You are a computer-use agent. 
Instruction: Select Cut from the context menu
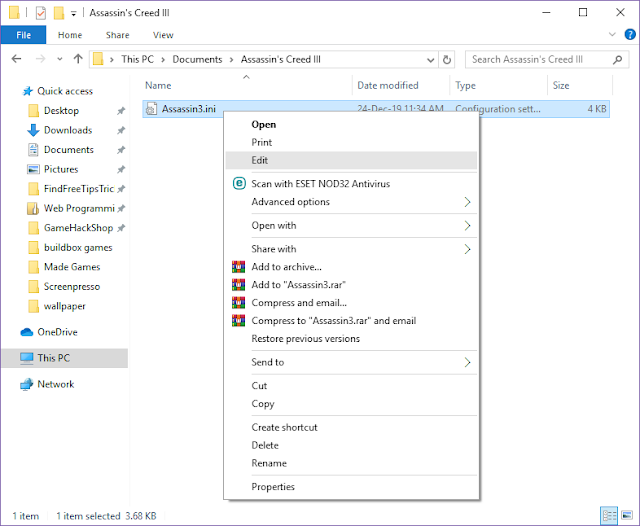[x=351, y=386]
